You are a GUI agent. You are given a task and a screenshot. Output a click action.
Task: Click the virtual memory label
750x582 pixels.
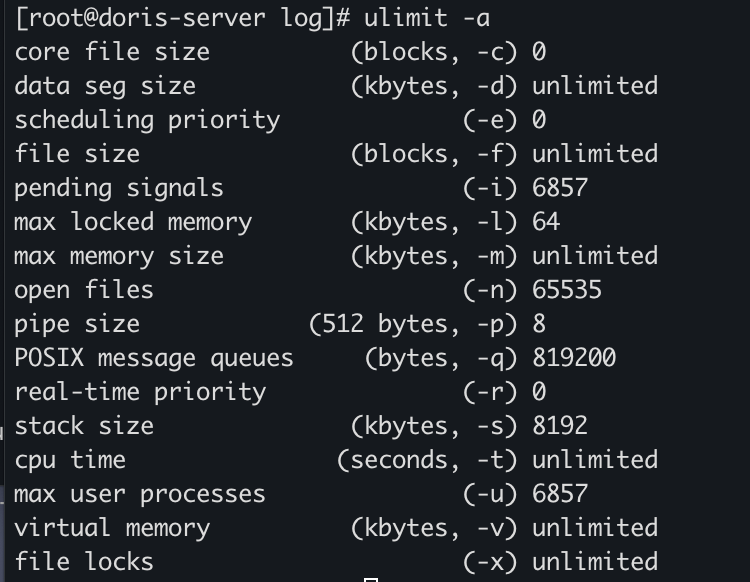[x=112, y=528]
